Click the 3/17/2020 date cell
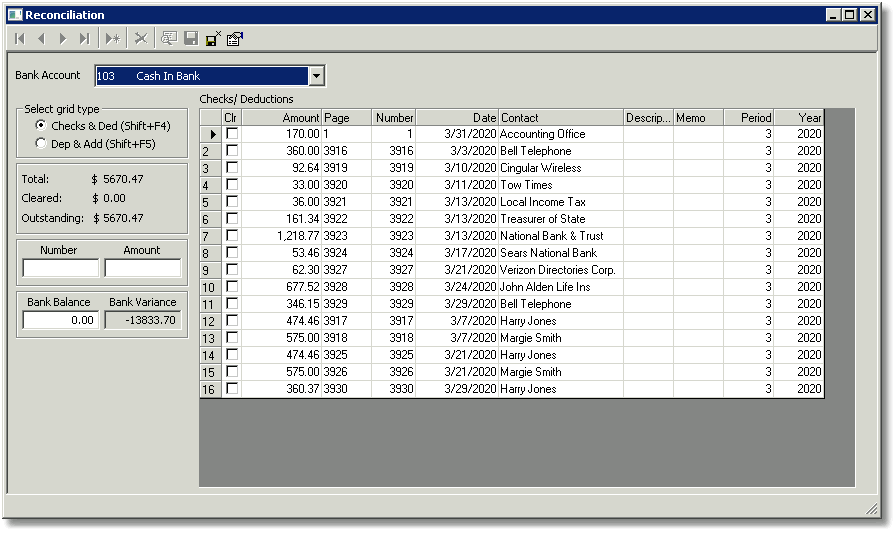The height and width of the screenshot is (533, 896). coord(457,253)
